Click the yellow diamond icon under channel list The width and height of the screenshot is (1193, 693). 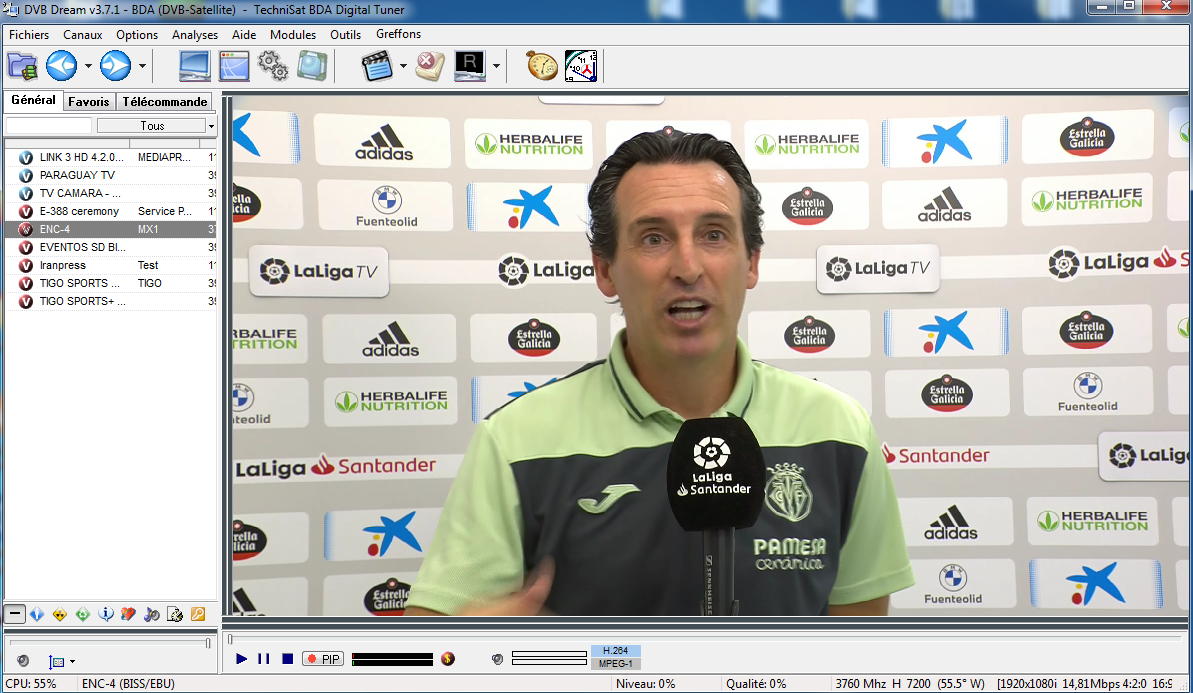click(60, 614)
